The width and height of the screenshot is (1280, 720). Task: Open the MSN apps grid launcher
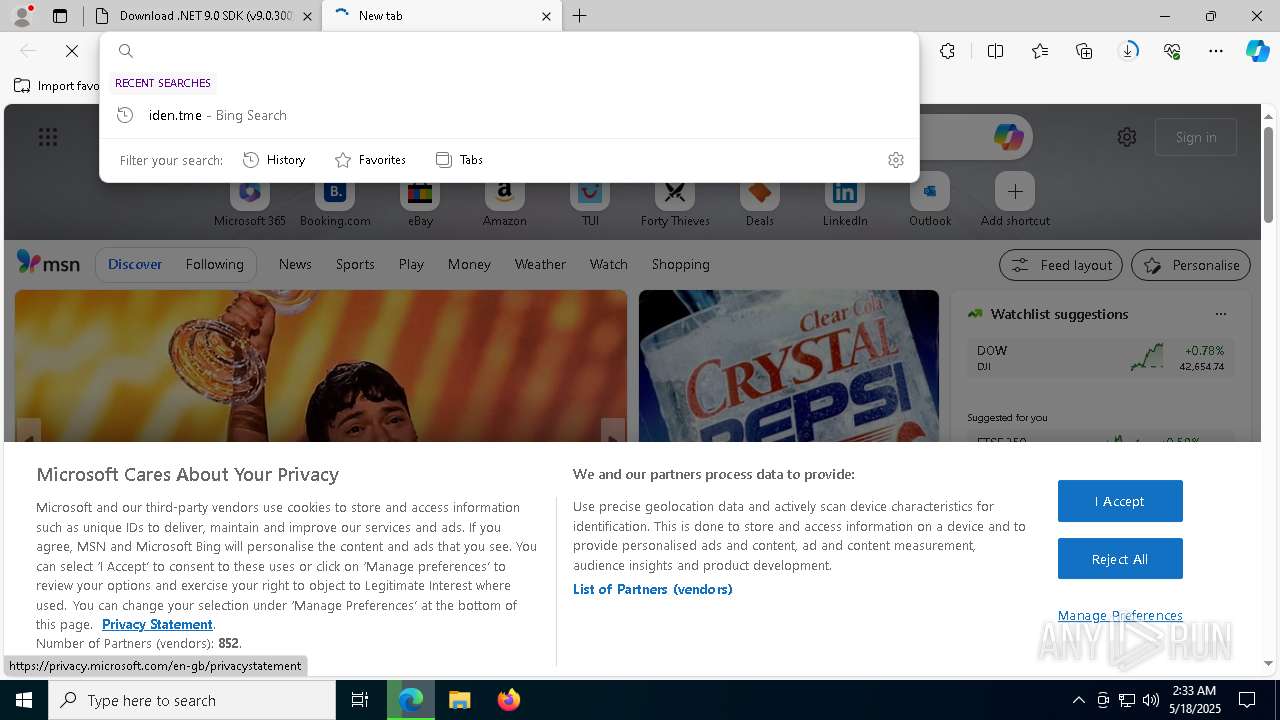point(48,137)
